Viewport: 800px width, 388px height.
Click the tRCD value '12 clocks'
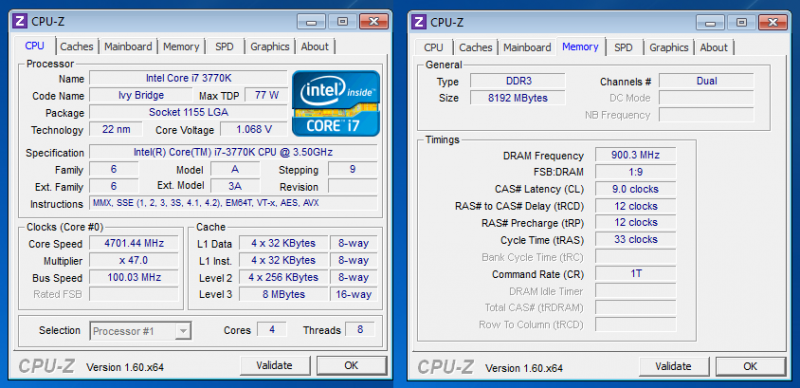[635, 206]
